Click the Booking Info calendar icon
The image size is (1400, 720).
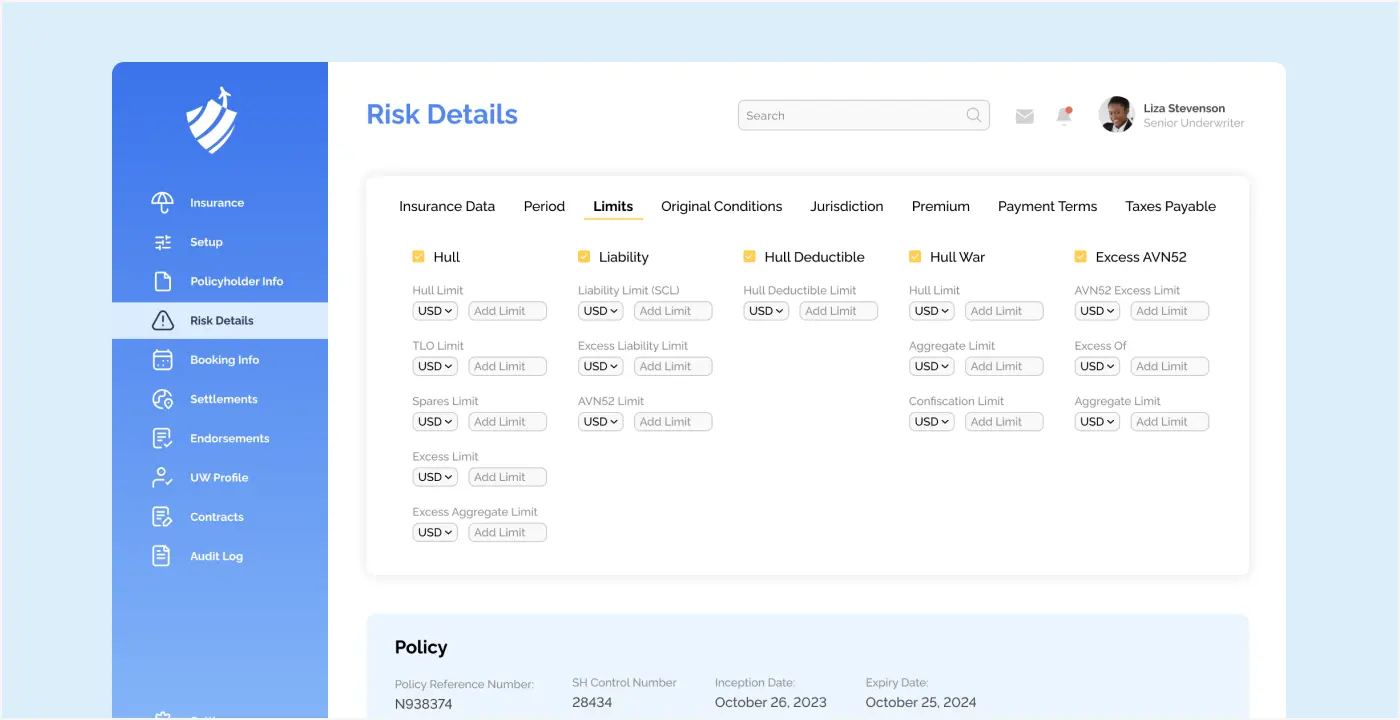tap(162, 360)
